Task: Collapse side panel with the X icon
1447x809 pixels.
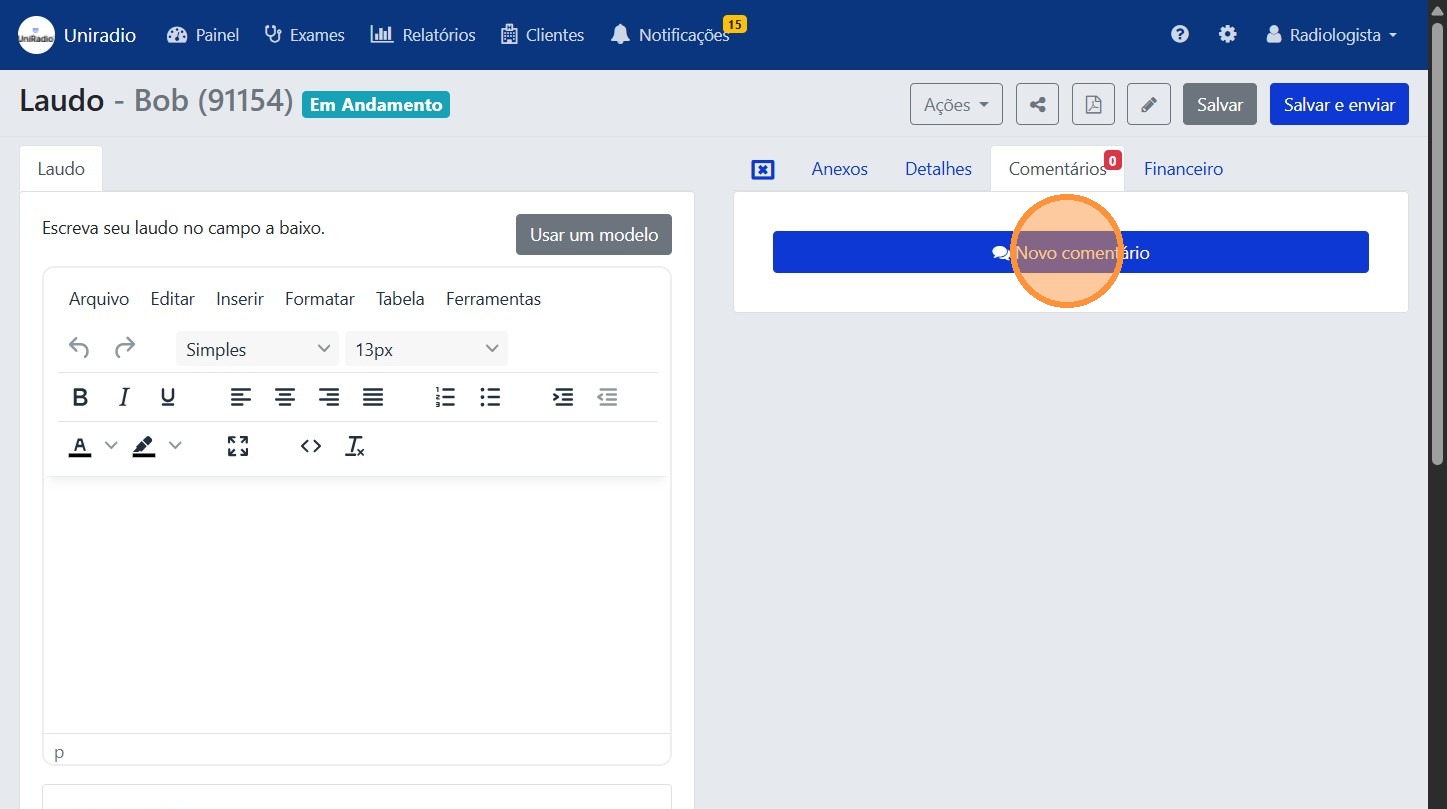Action: point(762,170)
